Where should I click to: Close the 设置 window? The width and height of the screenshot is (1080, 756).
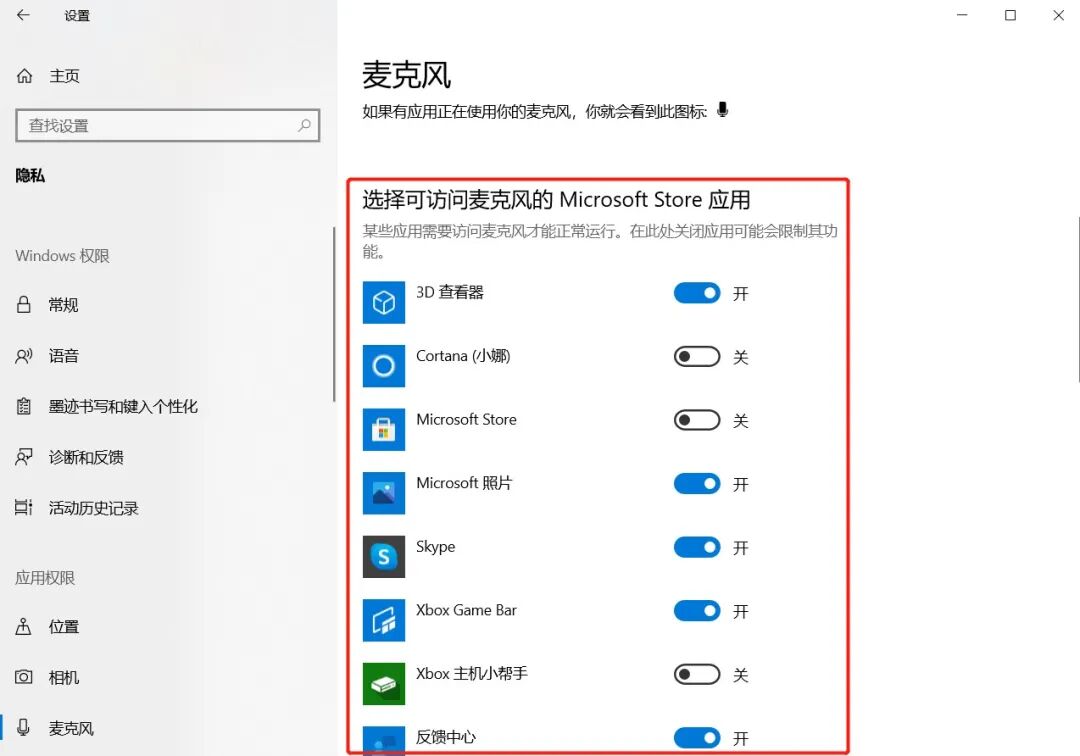click(1059, 15)
